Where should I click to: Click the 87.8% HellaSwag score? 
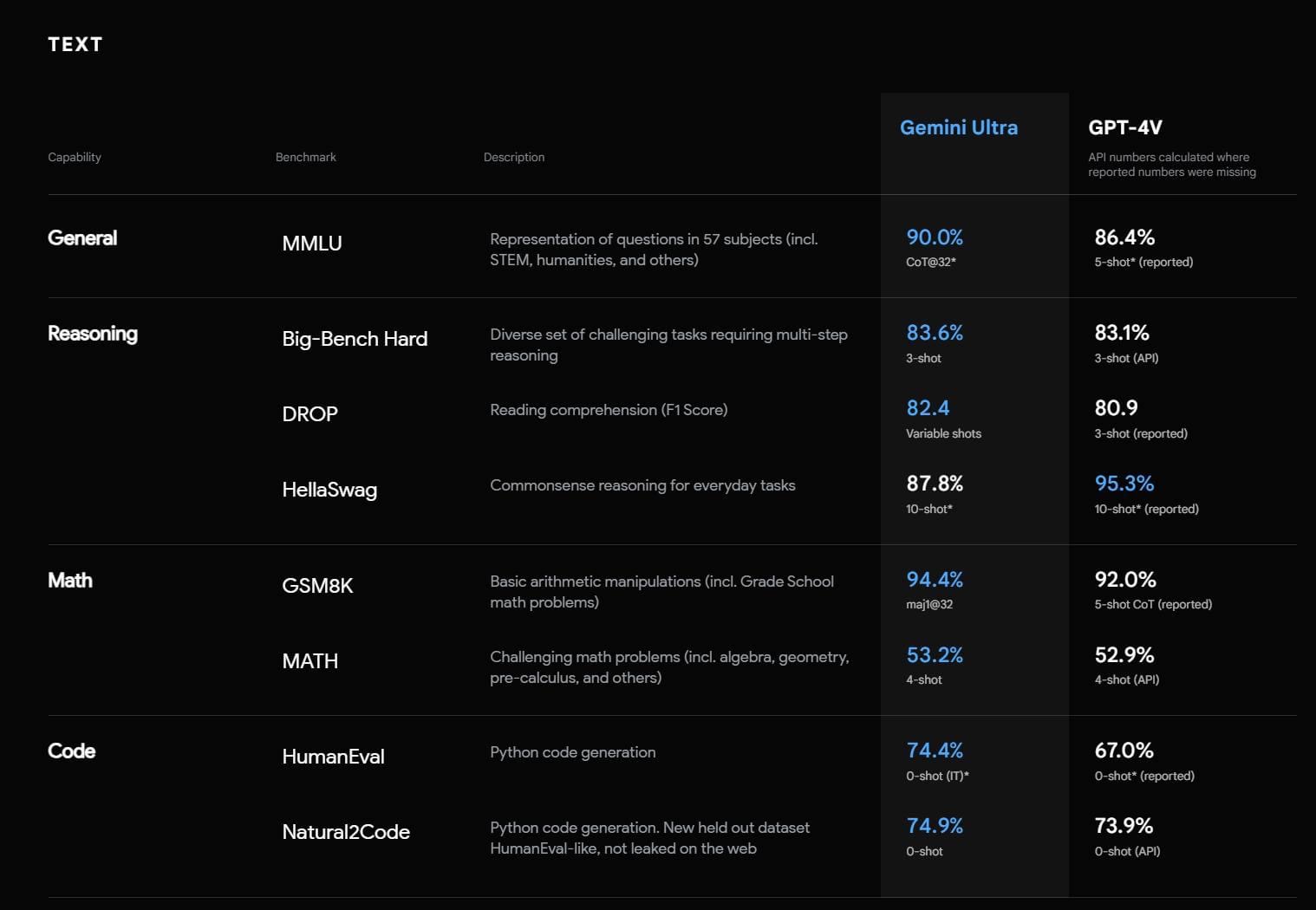coord(935,484)
